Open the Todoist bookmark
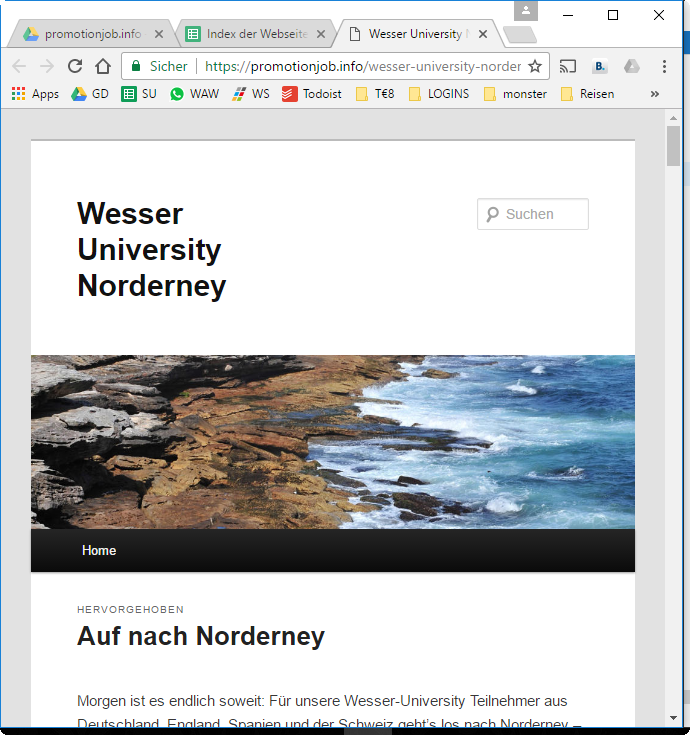Image resolution: width=690 pixels, height=735 pixels. [x=311, y=94]
